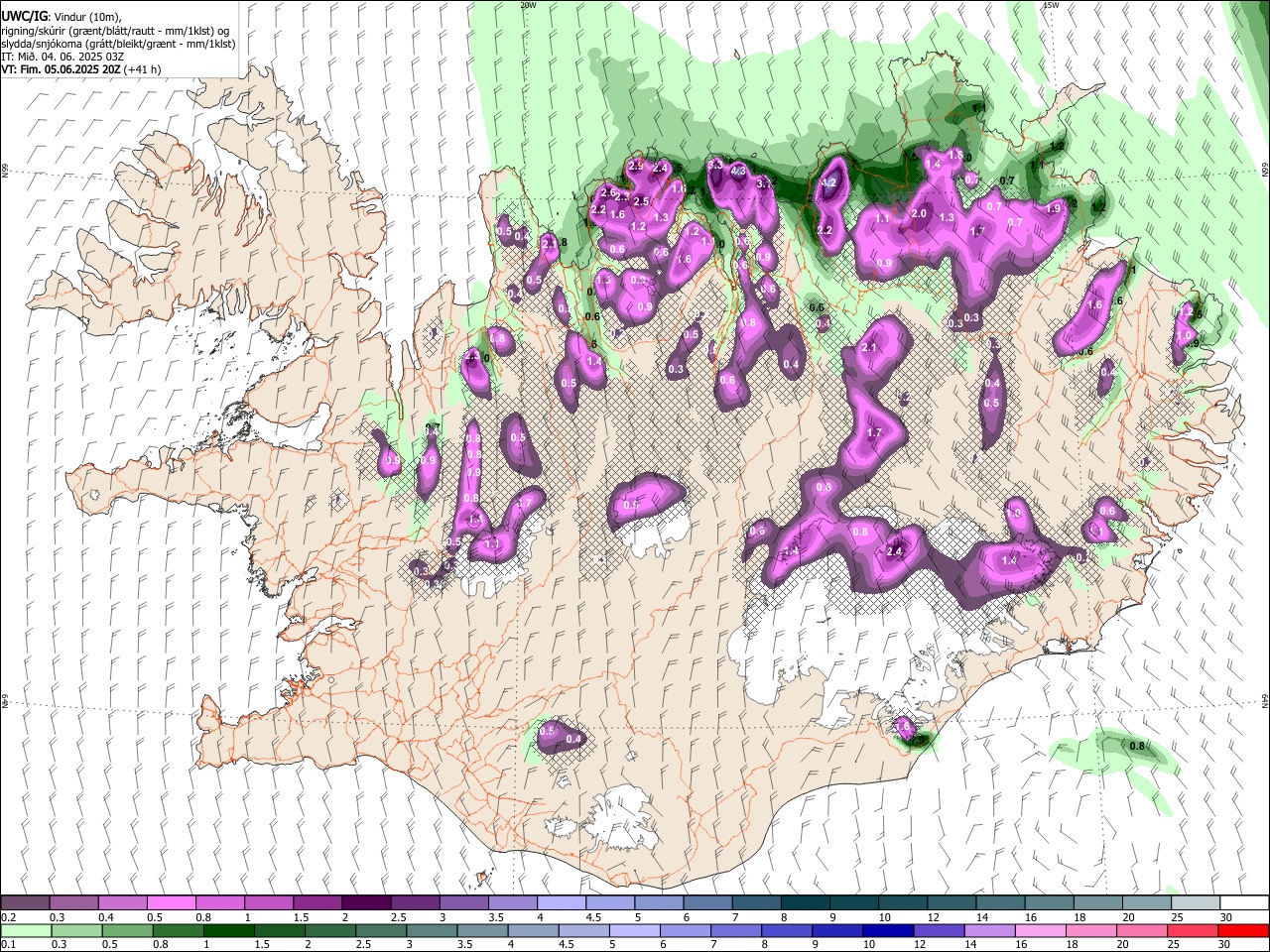Click the '(+41 h)' forecast offset
Viewport: 1270px width, 952px height.
(141, 69)
